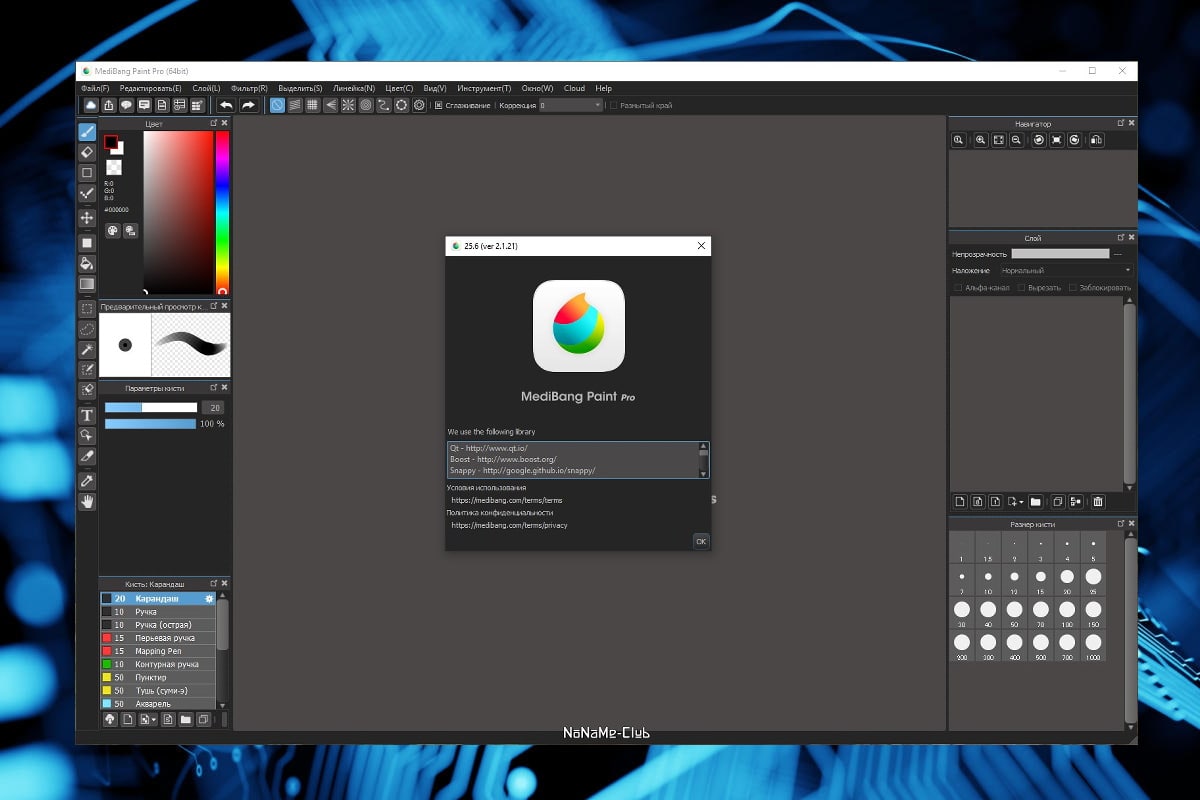Open the Слой(L) menu

click(x=206, y=88)
